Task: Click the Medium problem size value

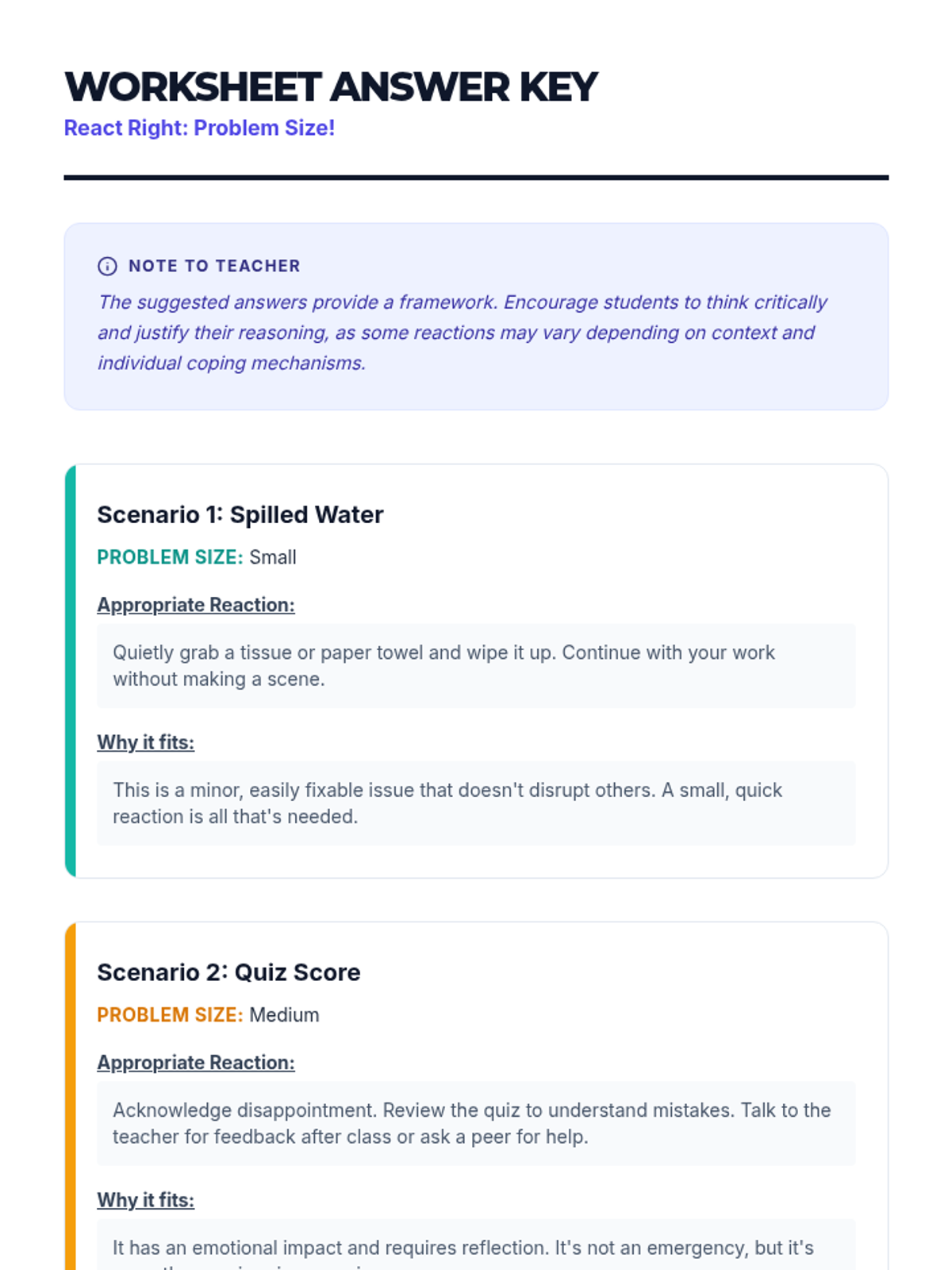Action: point(284,1015)
